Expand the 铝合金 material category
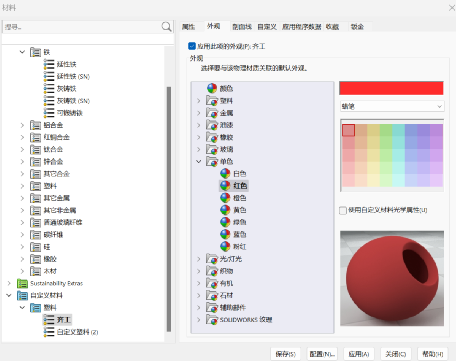Screen dimensions: 456x361 (x=22, y=125)
